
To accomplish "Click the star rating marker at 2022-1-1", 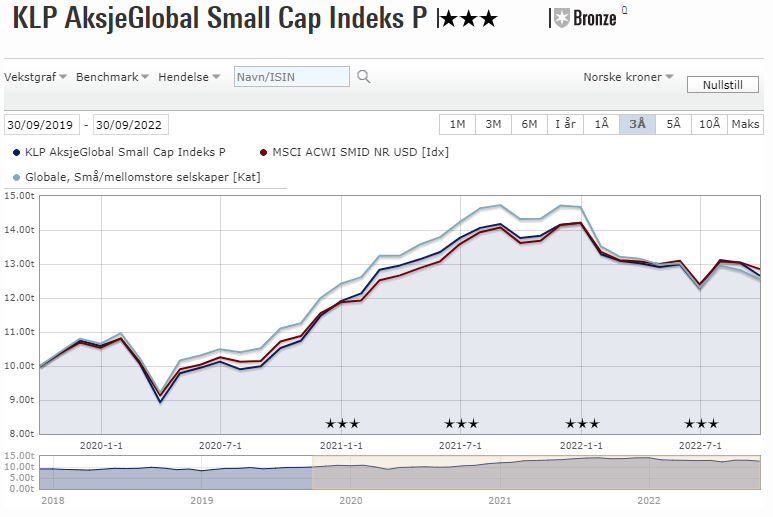I will coord(582,423).
